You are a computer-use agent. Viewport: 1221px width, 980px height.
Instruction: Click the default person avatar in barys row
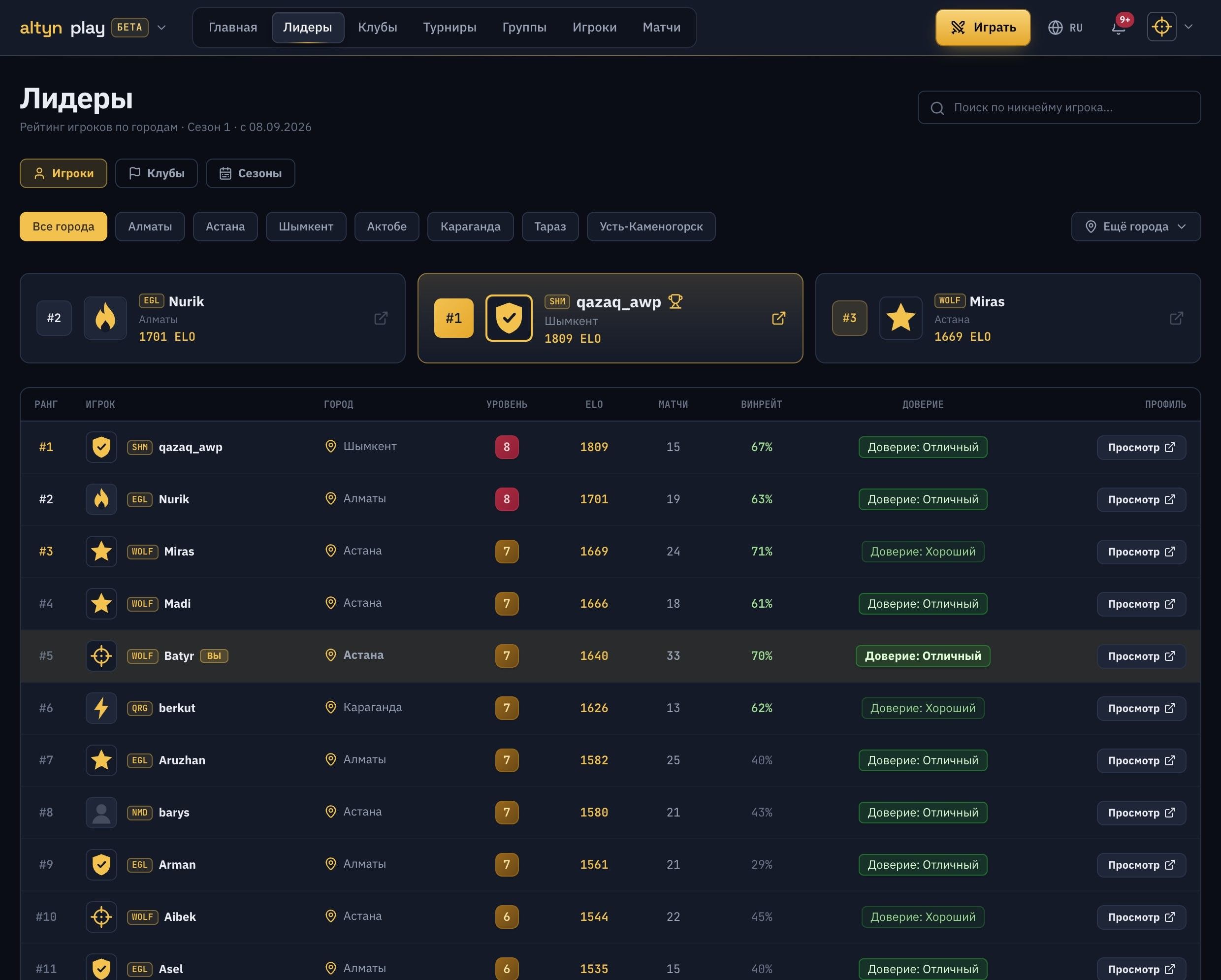pos(101,812)
